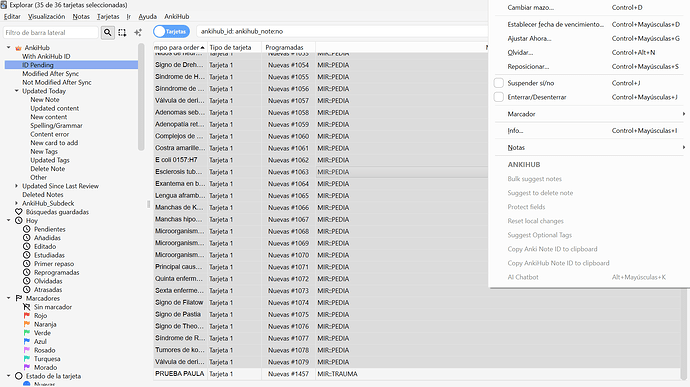Sort by the Tipo de tarjeta column header
Screen dimensions: 690x387
pos(234,47)
